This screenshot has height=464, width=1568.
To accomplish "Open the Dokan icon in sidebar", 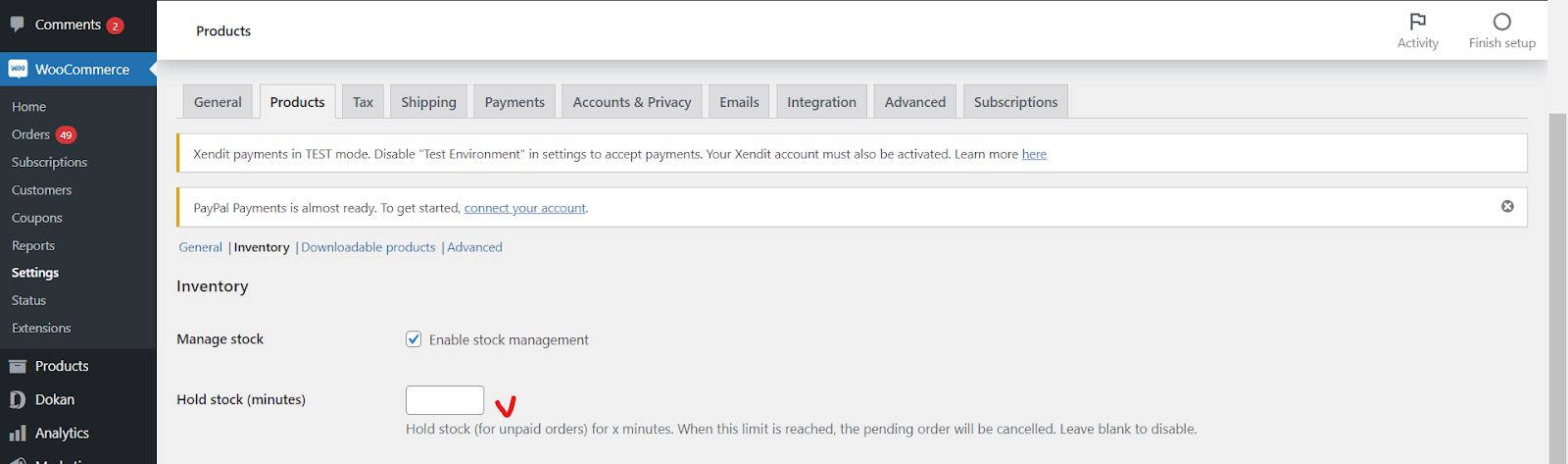I will point(18,399).
